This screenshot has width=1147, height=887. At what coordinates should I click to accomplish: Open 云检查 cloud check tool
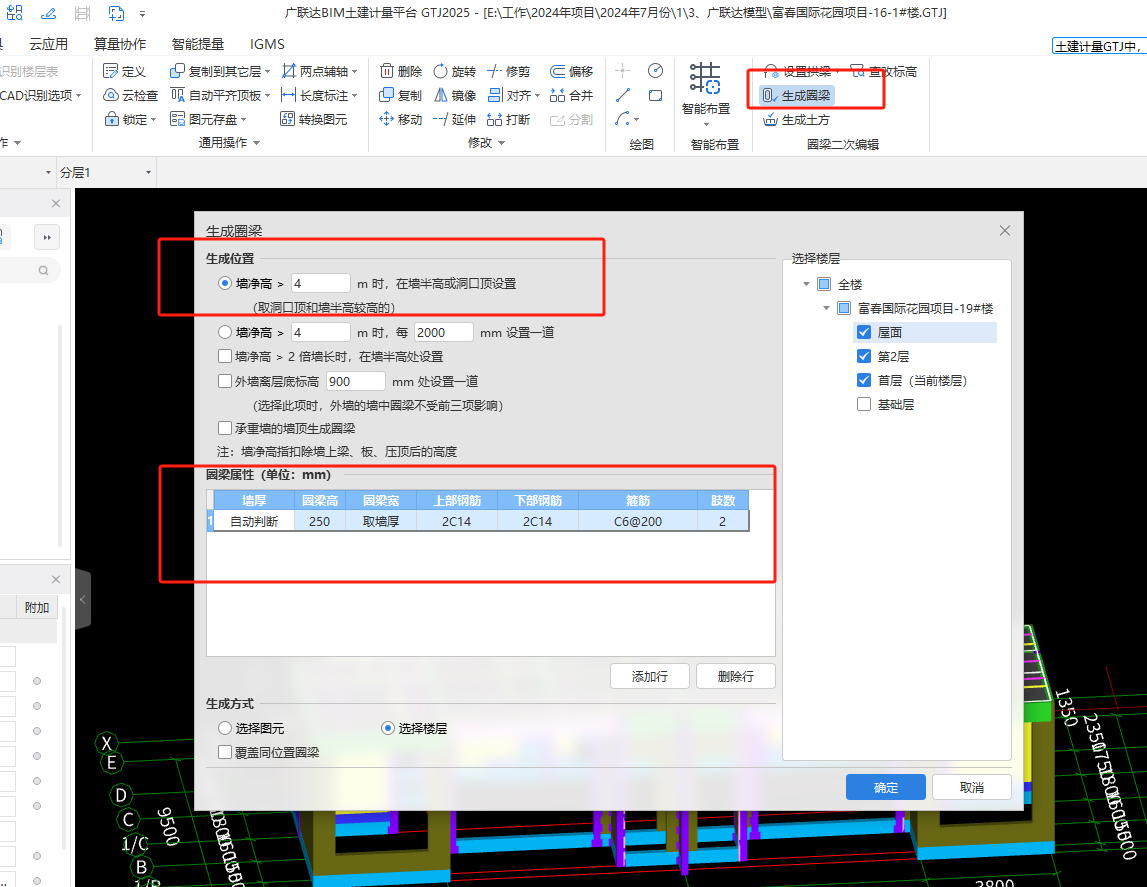[131, 95]
